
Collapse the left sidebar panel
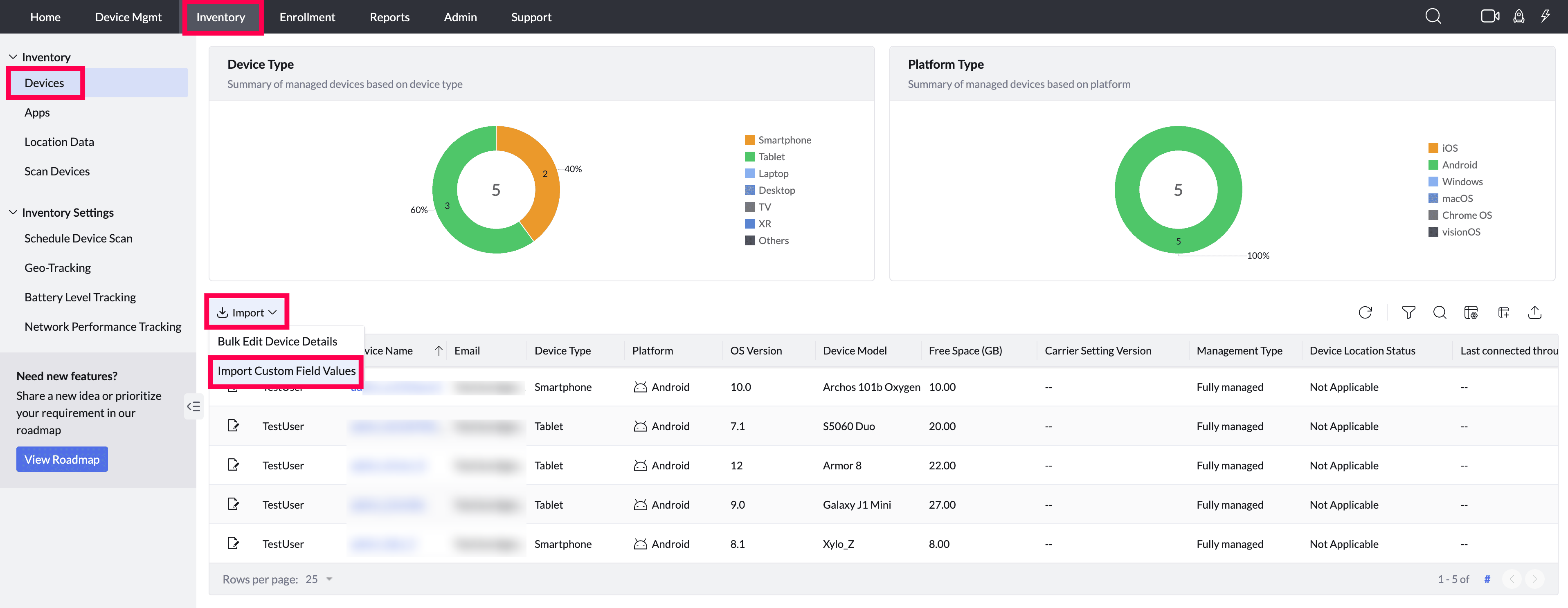point(193,406)
